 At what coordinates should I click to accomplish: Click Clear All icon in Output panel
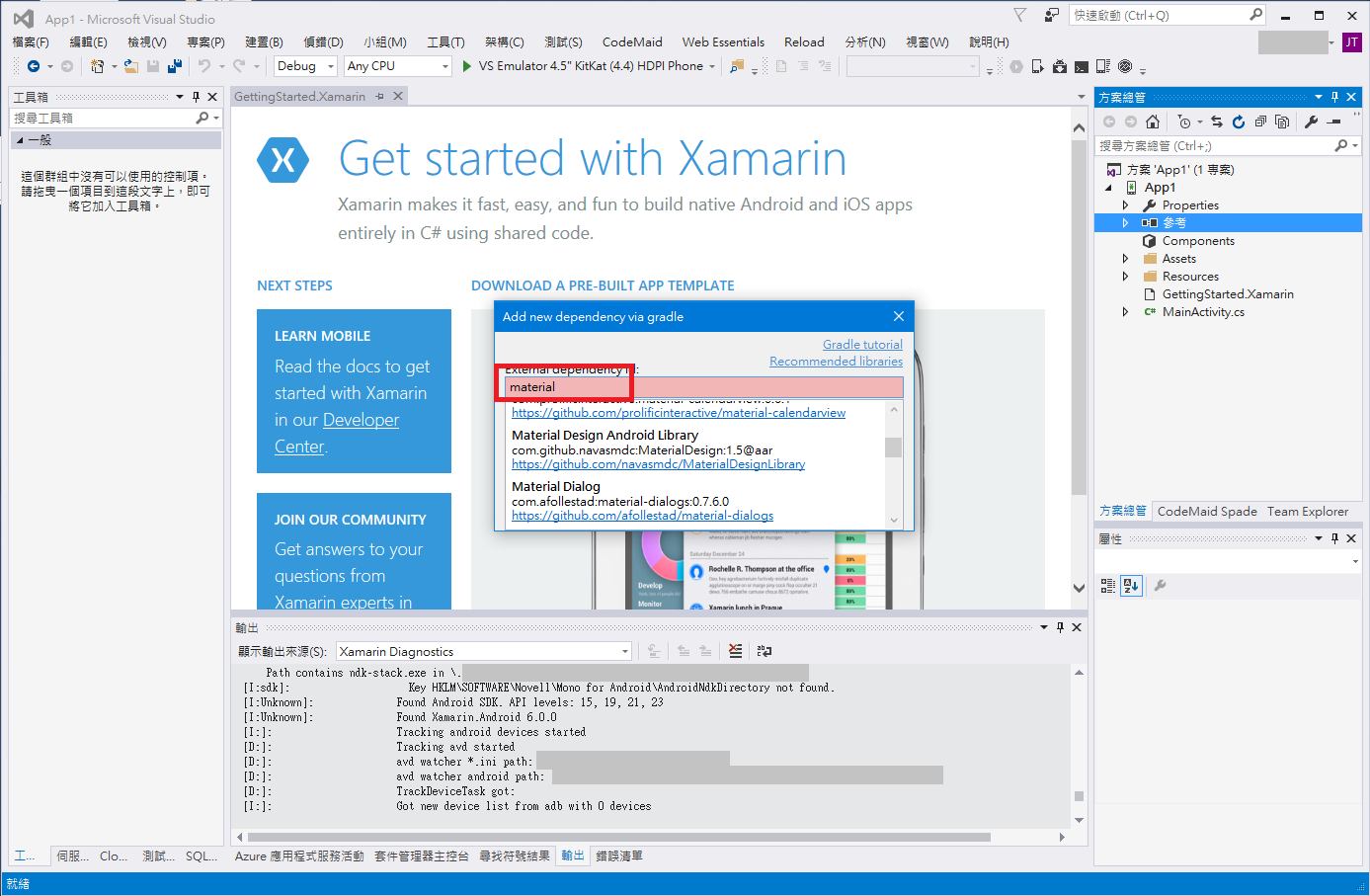click(x=735, y=651)
